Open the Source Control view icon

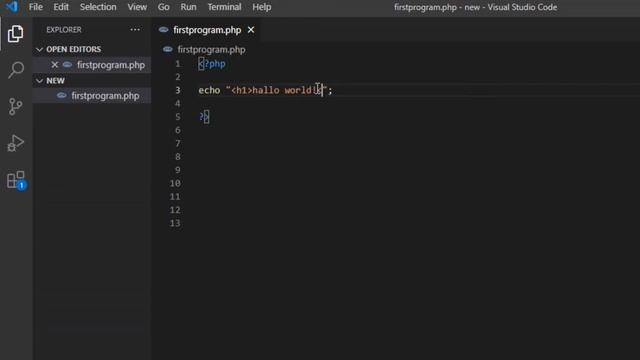[16, 107]
